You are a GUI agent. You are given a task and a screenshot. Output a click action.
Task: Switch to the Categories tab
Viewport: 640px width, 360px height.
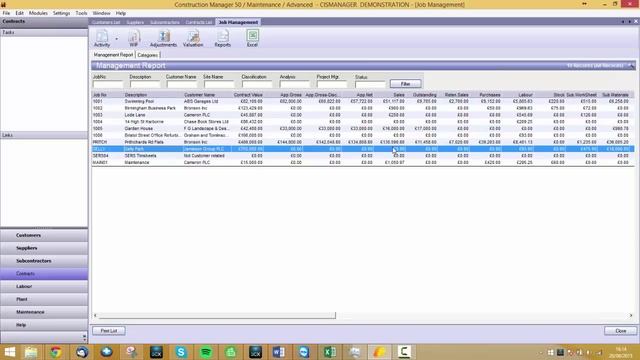click(x=147, y=55)
